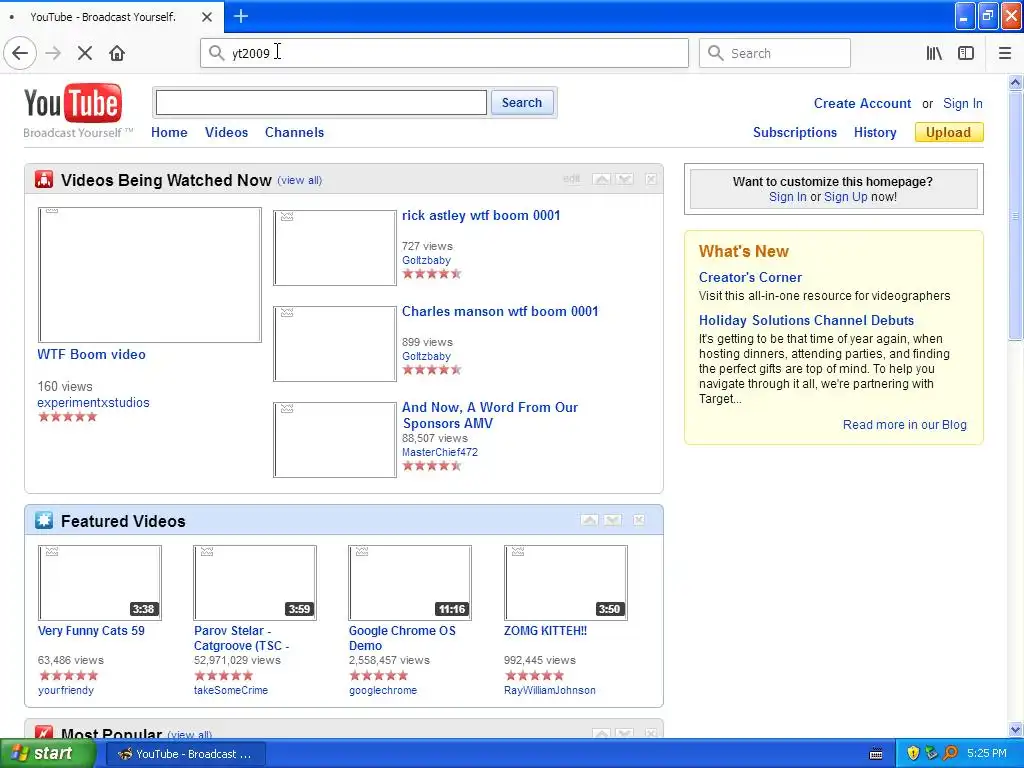Stop loading the page with X button
The width and height of the screenshot is (1024, 768).
tap(85, 53)
